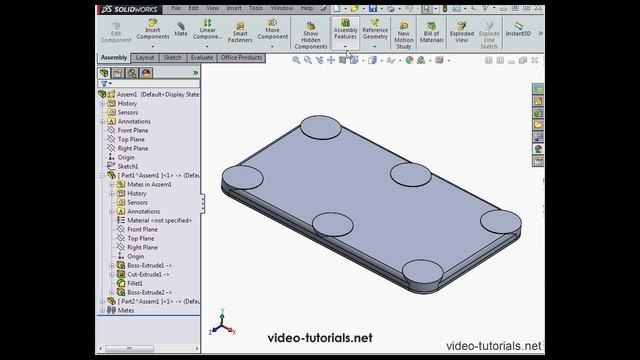Open Appearances tab in the task pane
640x360 pixels.
tap(538, 149)
